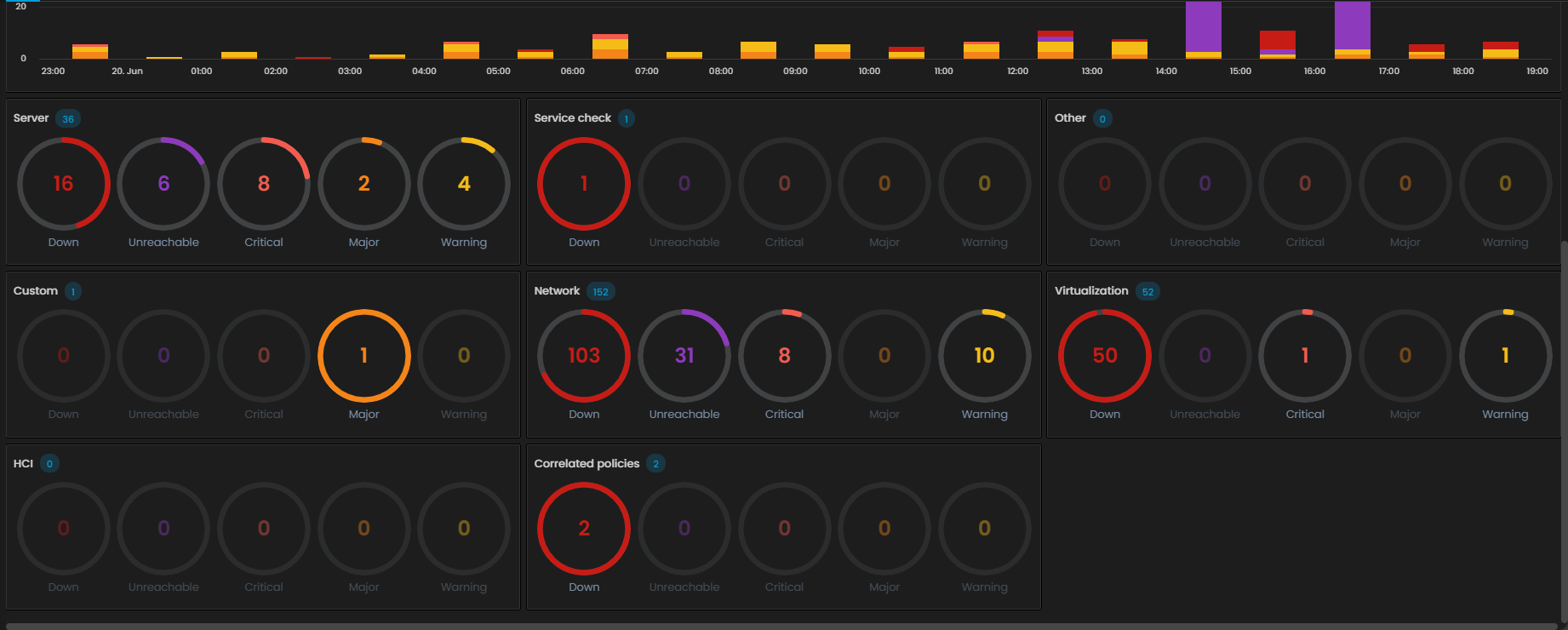This screenshot has width=1568, height=630.
Task: Open the Server Warning gauge showing 4
Action: click(x=464, y=184)
